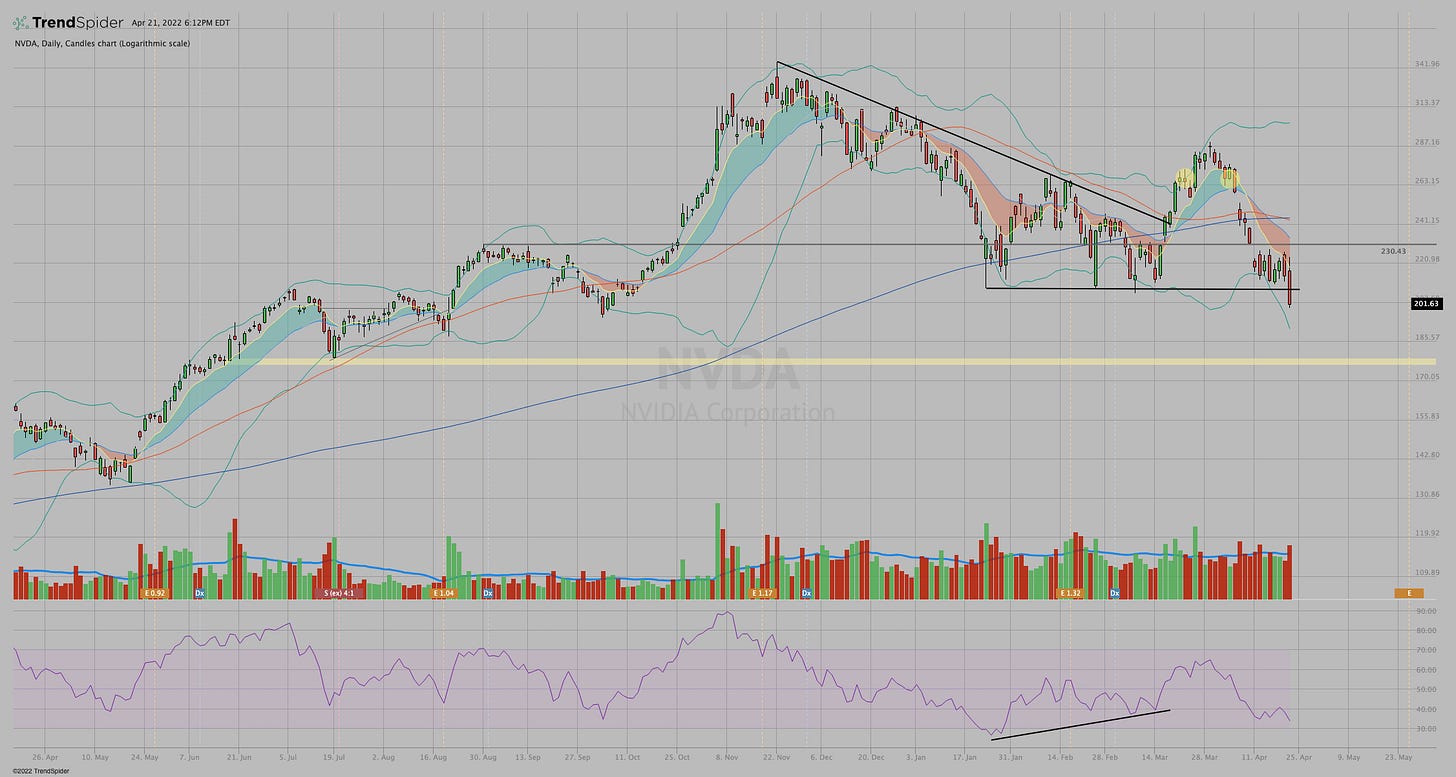The height and width of the screenshot is (777, 1456).
Task: Click the 313.37 price axis value
Action: [x=1426, y=102]
